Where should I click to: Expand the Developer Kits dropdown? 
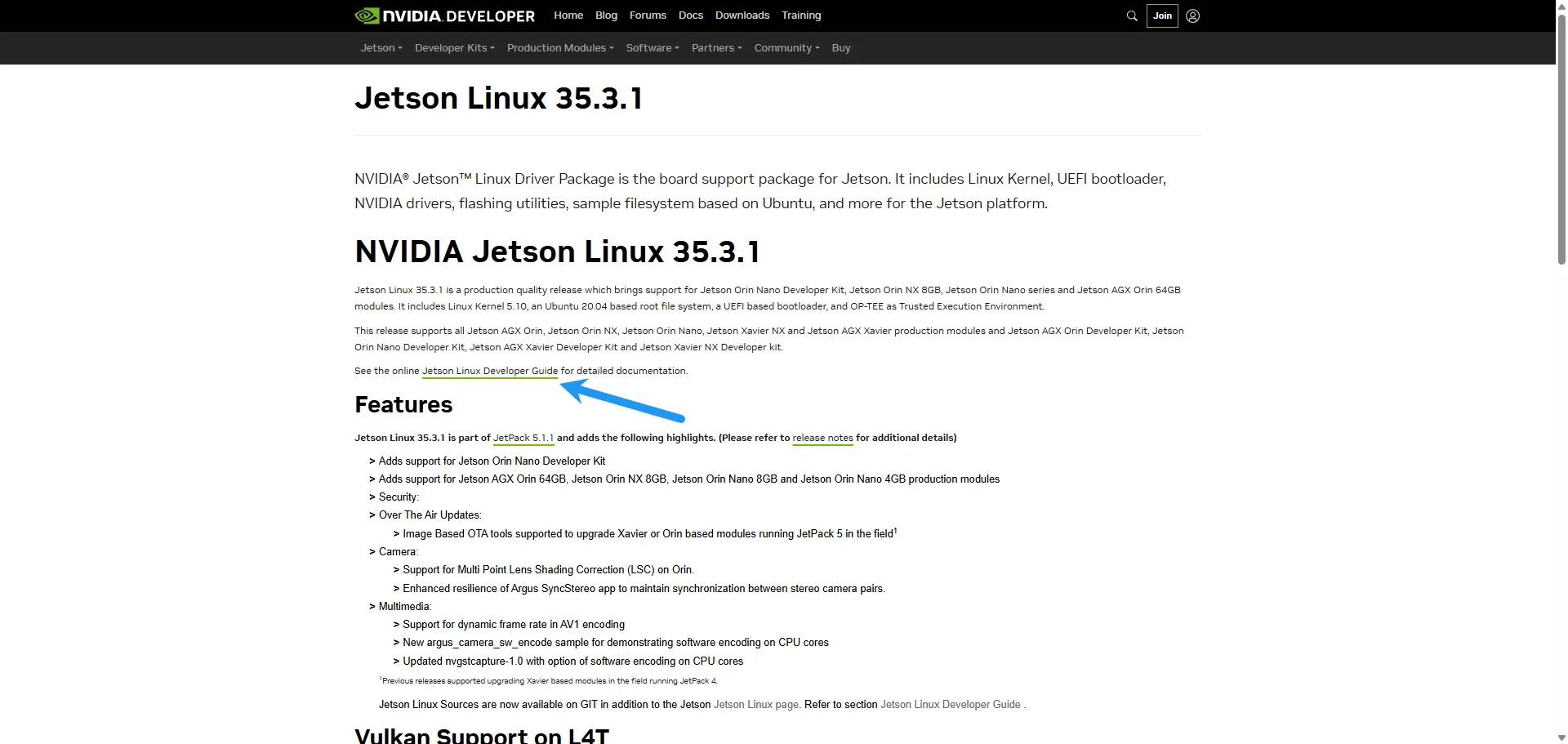tap(455, 48)
